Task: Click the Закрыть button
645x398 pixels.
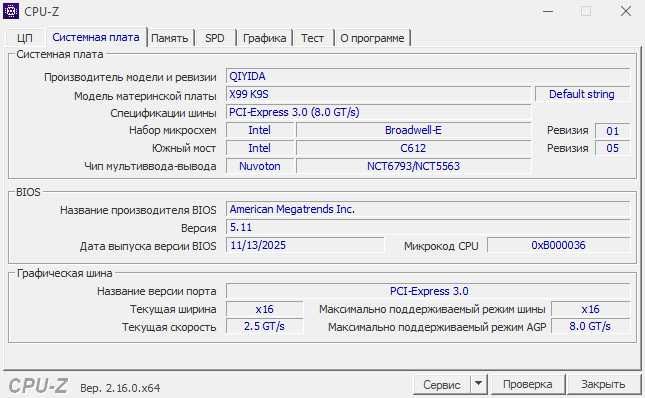Action: 603,384
